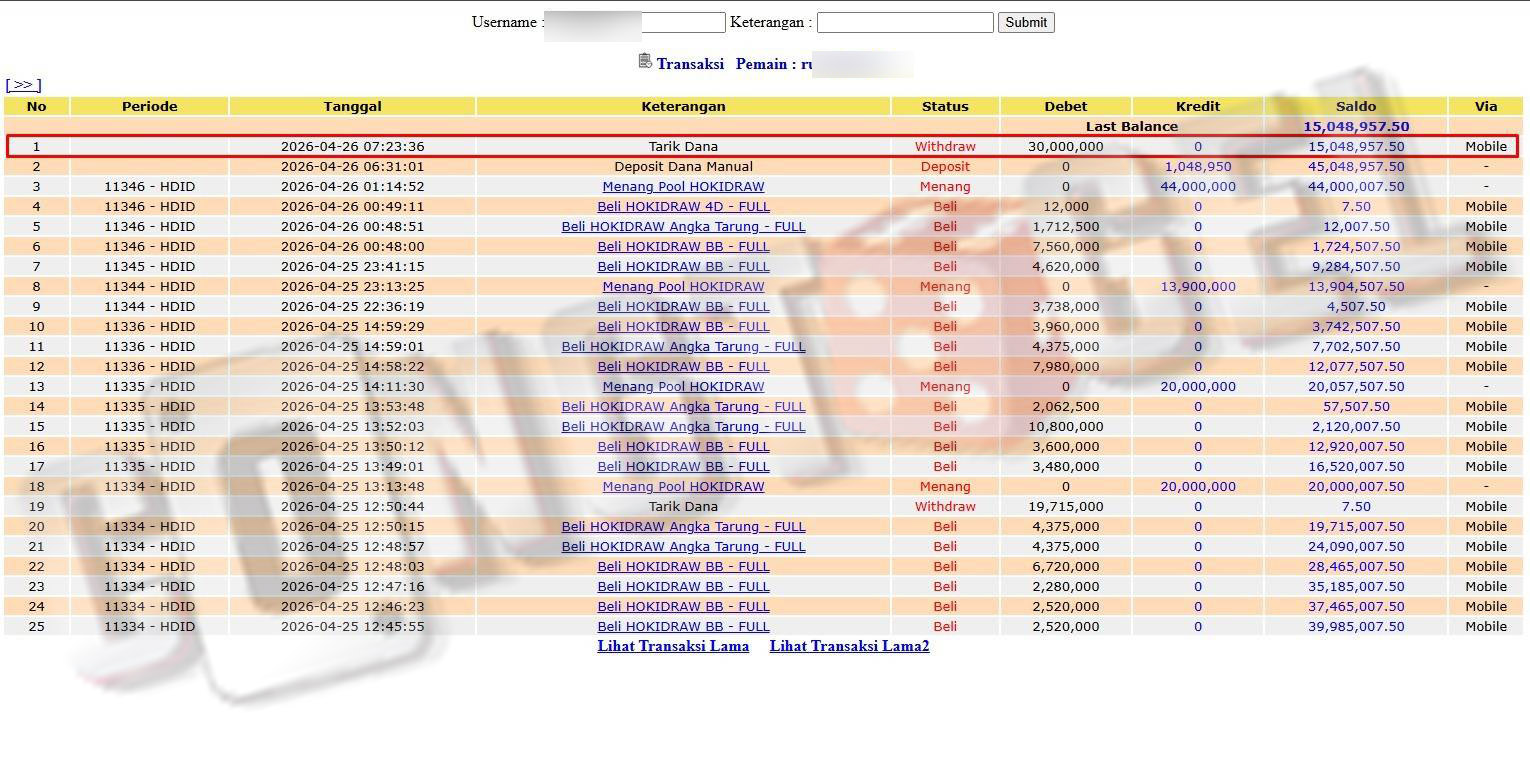This screenshot has width=1530, height=775.
Task: Click the 30,000,000 debet amount
Action: tap(1065, 147)
